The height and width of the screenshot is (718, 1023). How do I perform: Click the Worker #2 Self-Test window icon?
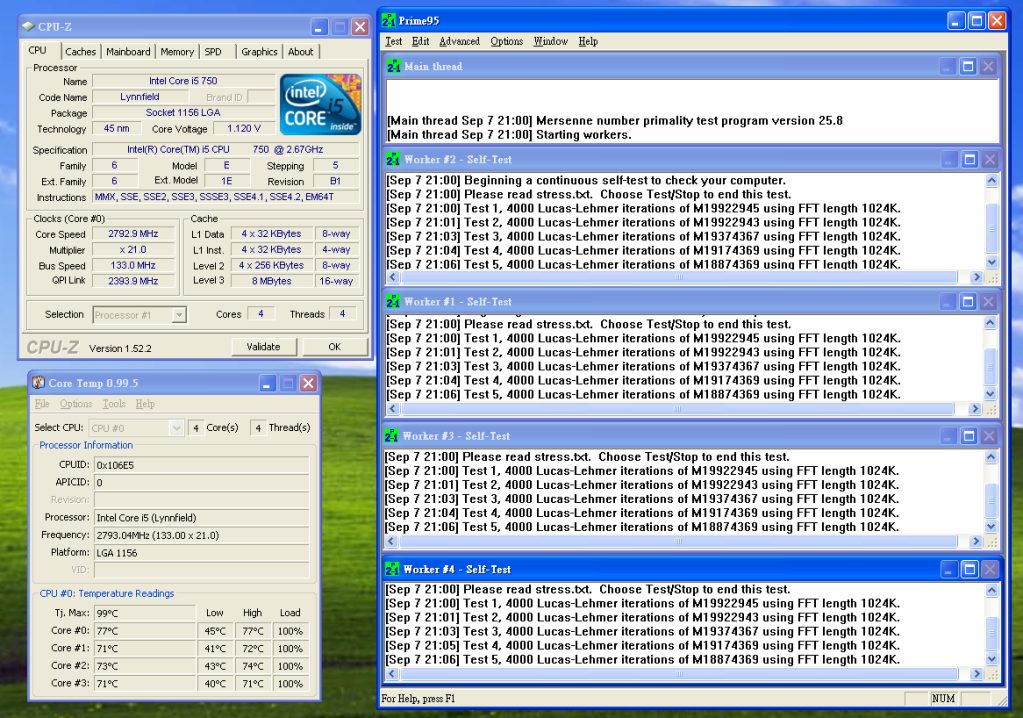click(393, 160)
